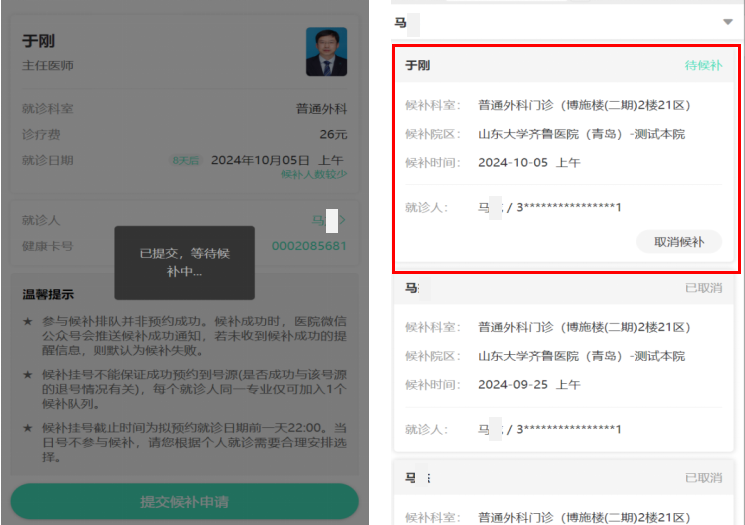Select the 26元 consultation fee
Image resolution: width=745 pixels, height=525 pixels.
point(333,134)
